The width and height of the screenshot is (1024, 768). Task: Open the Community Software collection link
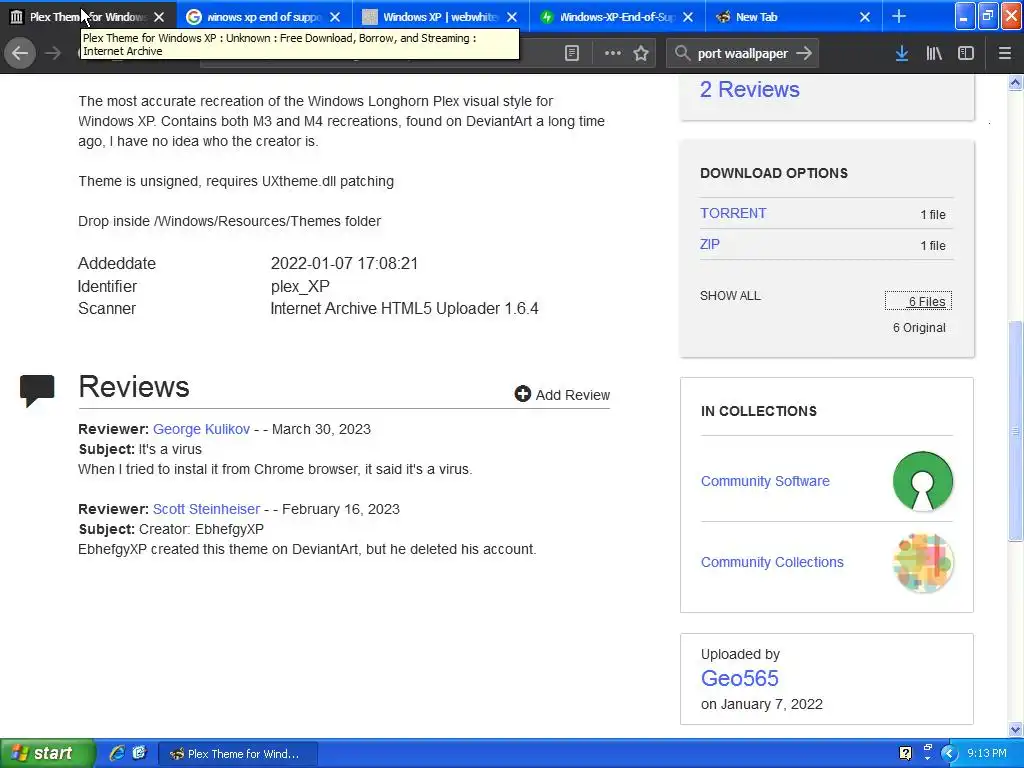(x=765, y=481)
